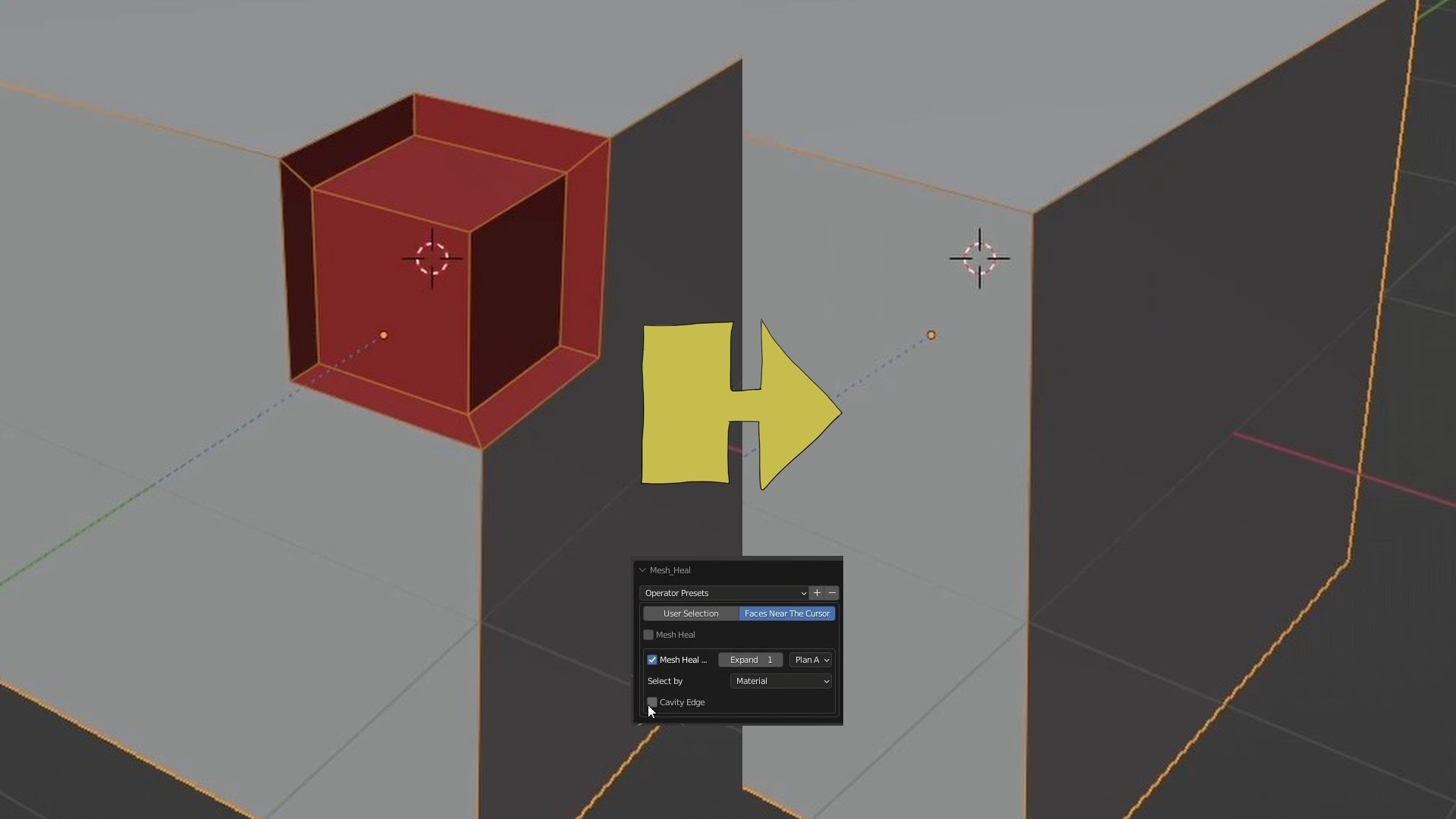Enable the Cavity Edge checkbox
The image size is (1456, 819).
coord(652,702)
